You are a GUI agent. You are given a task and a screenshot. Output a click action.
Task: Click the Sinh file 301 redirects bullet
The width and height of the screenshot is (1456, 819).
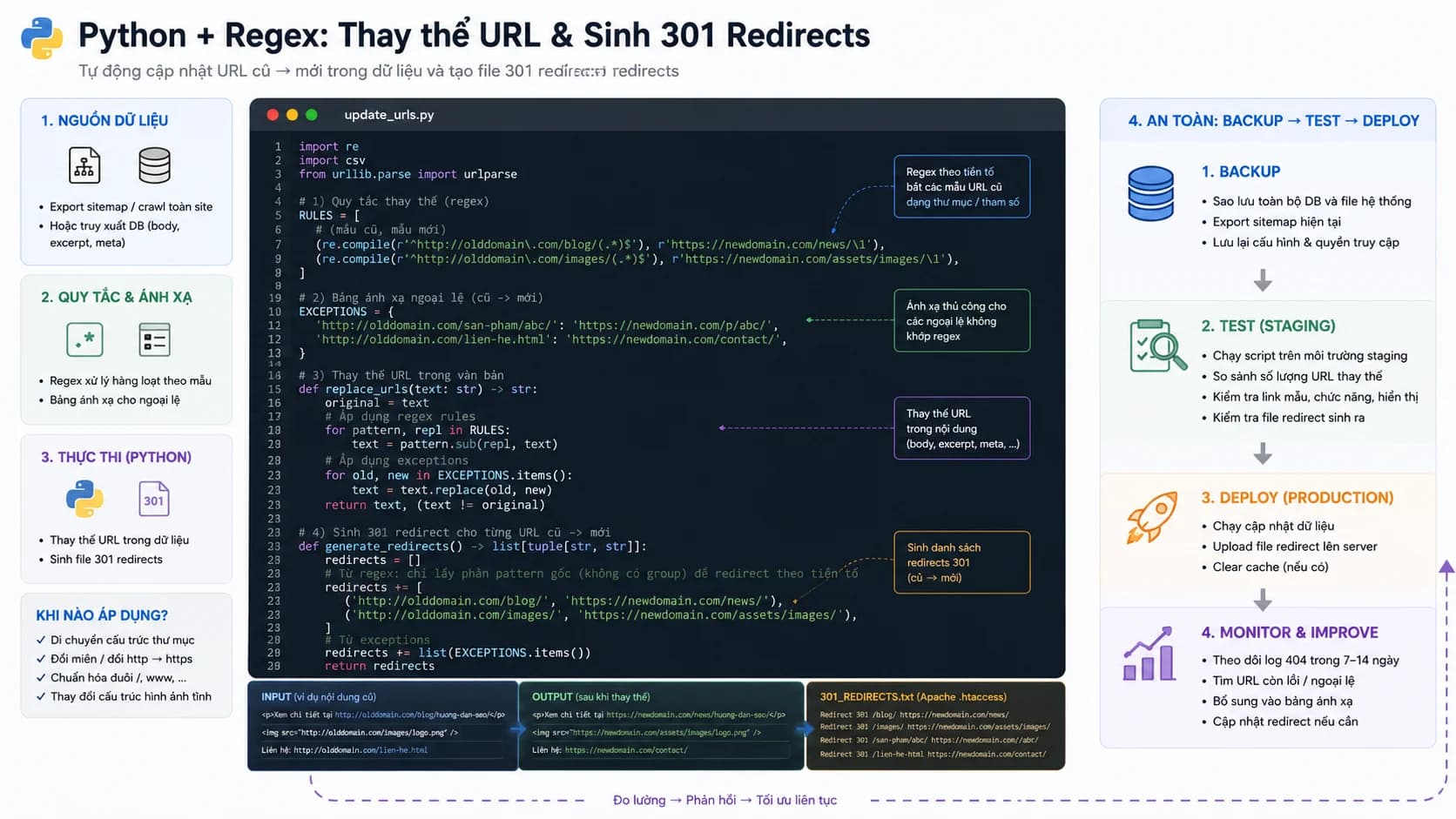[106, 559]
